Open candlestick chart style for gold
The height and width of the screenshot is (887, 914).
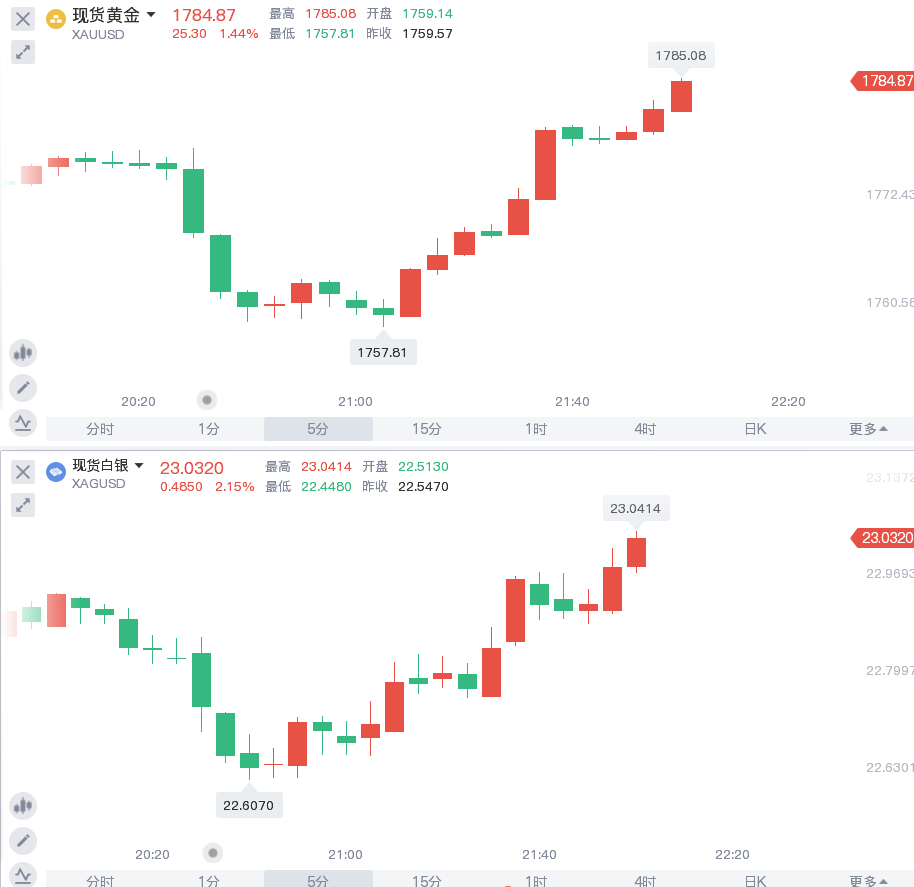23,353
